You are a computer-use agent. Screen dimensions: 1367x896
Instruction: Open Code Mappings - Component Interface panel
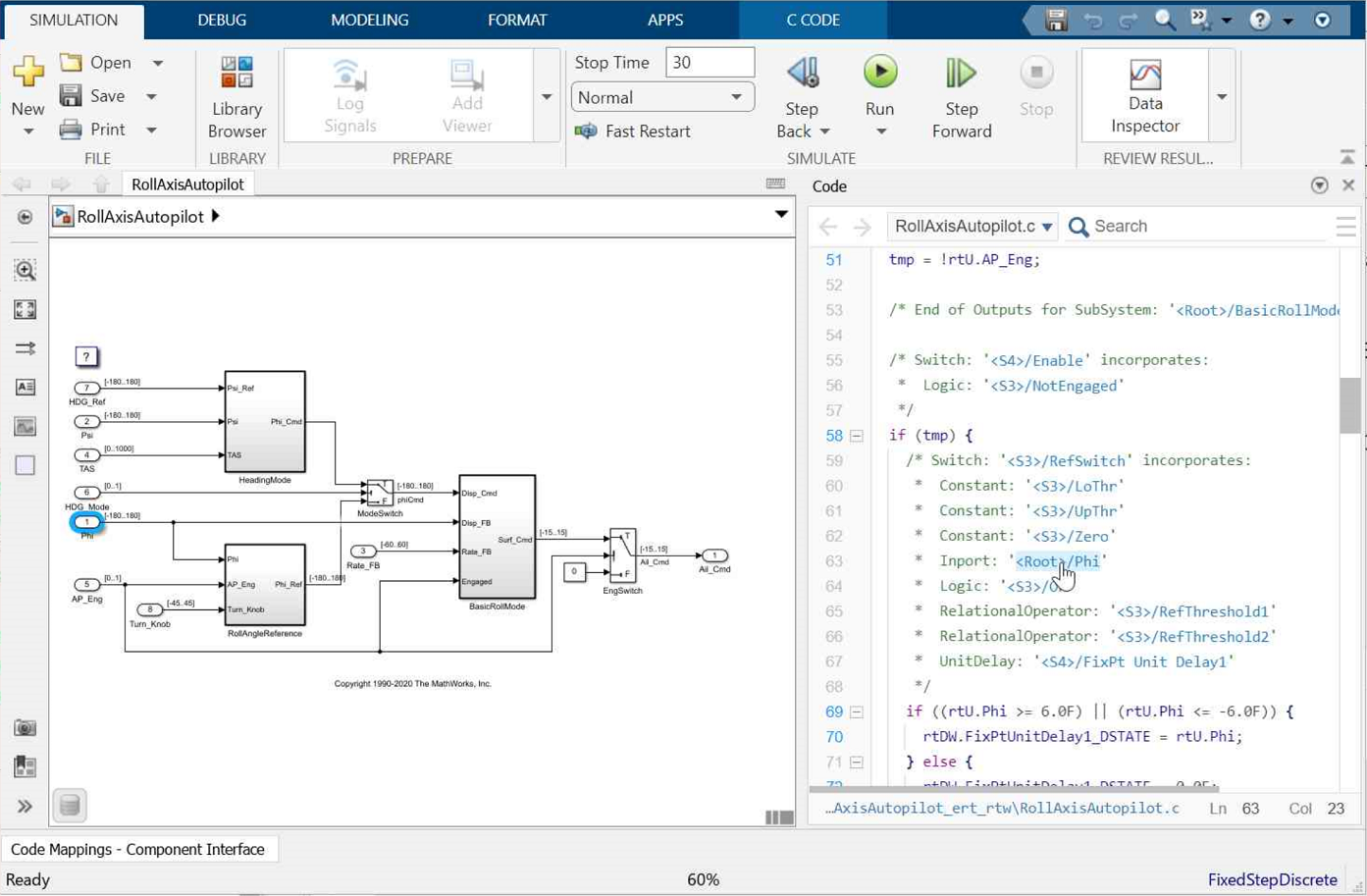tap(138, 849)
